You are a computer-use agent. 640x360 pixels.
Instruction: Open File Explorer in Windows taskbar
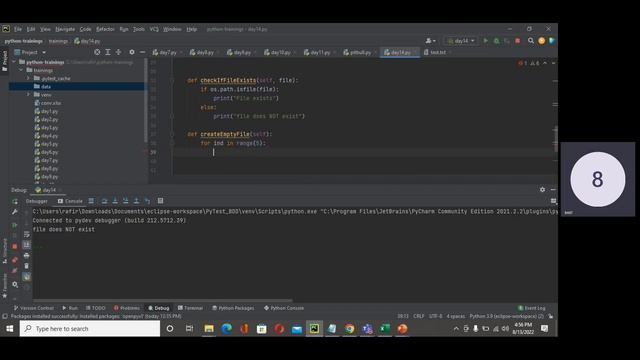click(x=209, y=329)
